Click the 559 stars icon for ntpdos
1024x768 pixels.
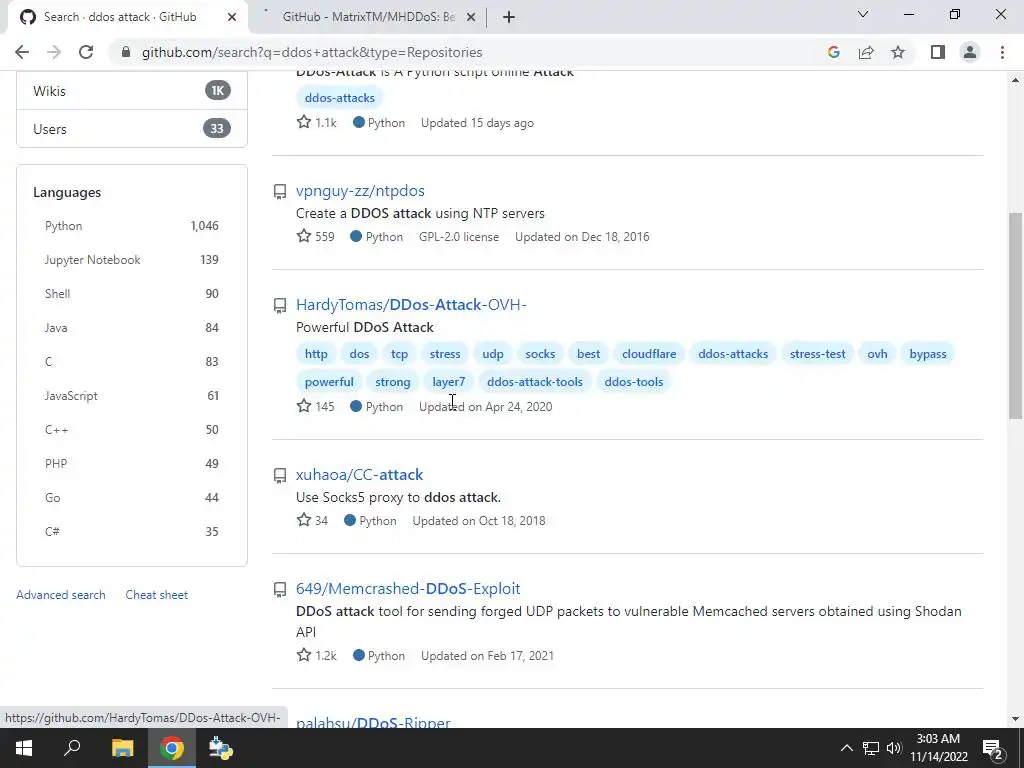(304, 236)
